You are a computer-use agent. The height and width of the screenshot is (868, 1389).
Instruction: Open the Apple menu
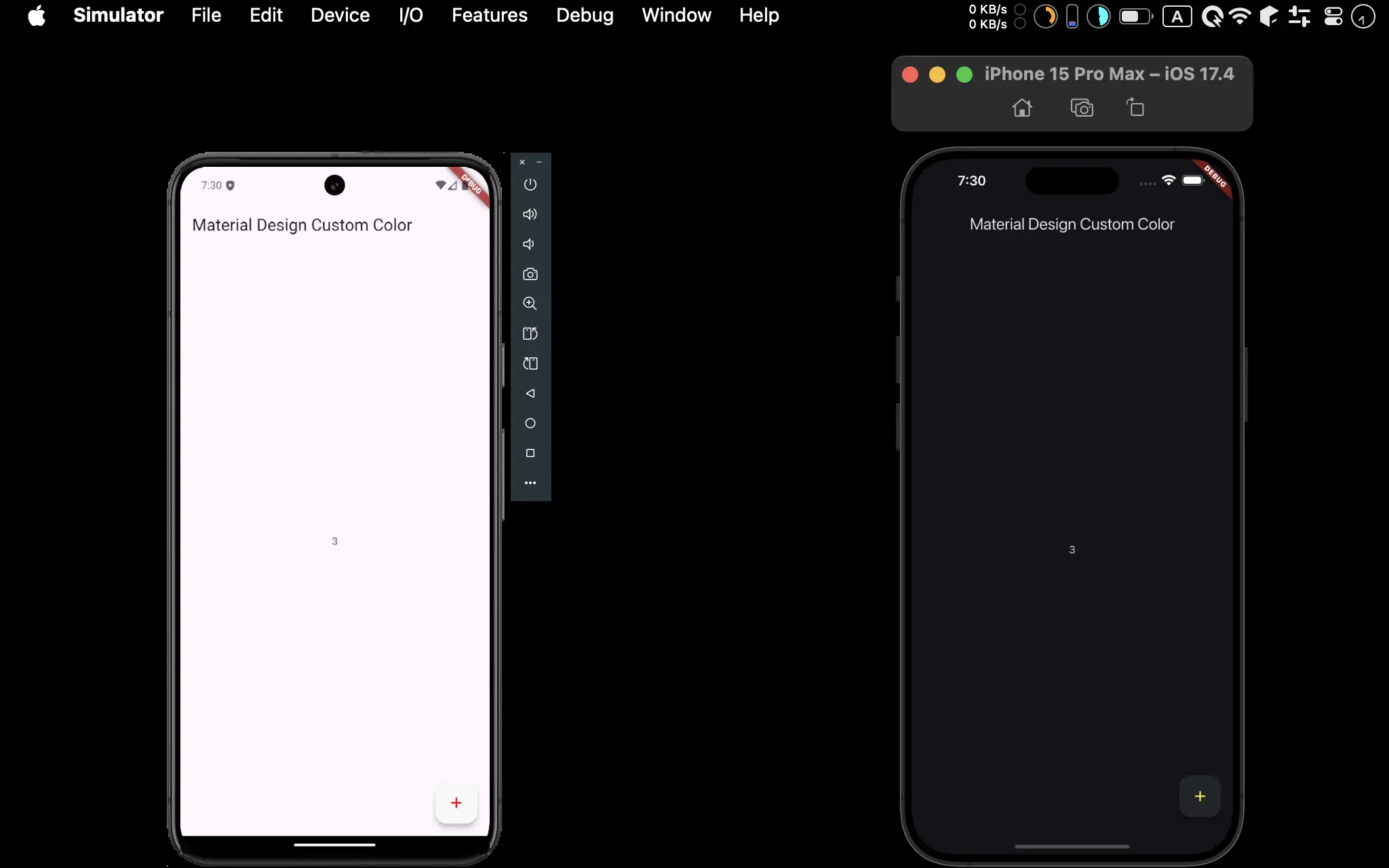coord(37,15)
